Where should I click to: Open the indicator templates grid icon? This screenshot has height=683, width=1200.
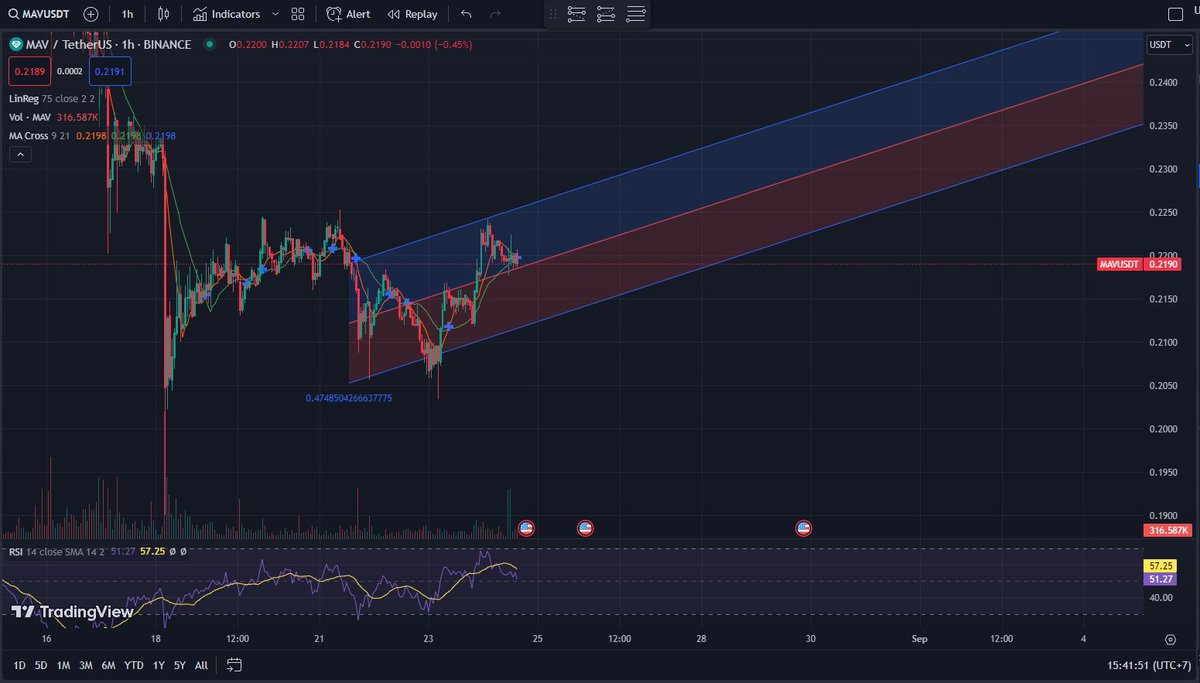coord(298,14)
